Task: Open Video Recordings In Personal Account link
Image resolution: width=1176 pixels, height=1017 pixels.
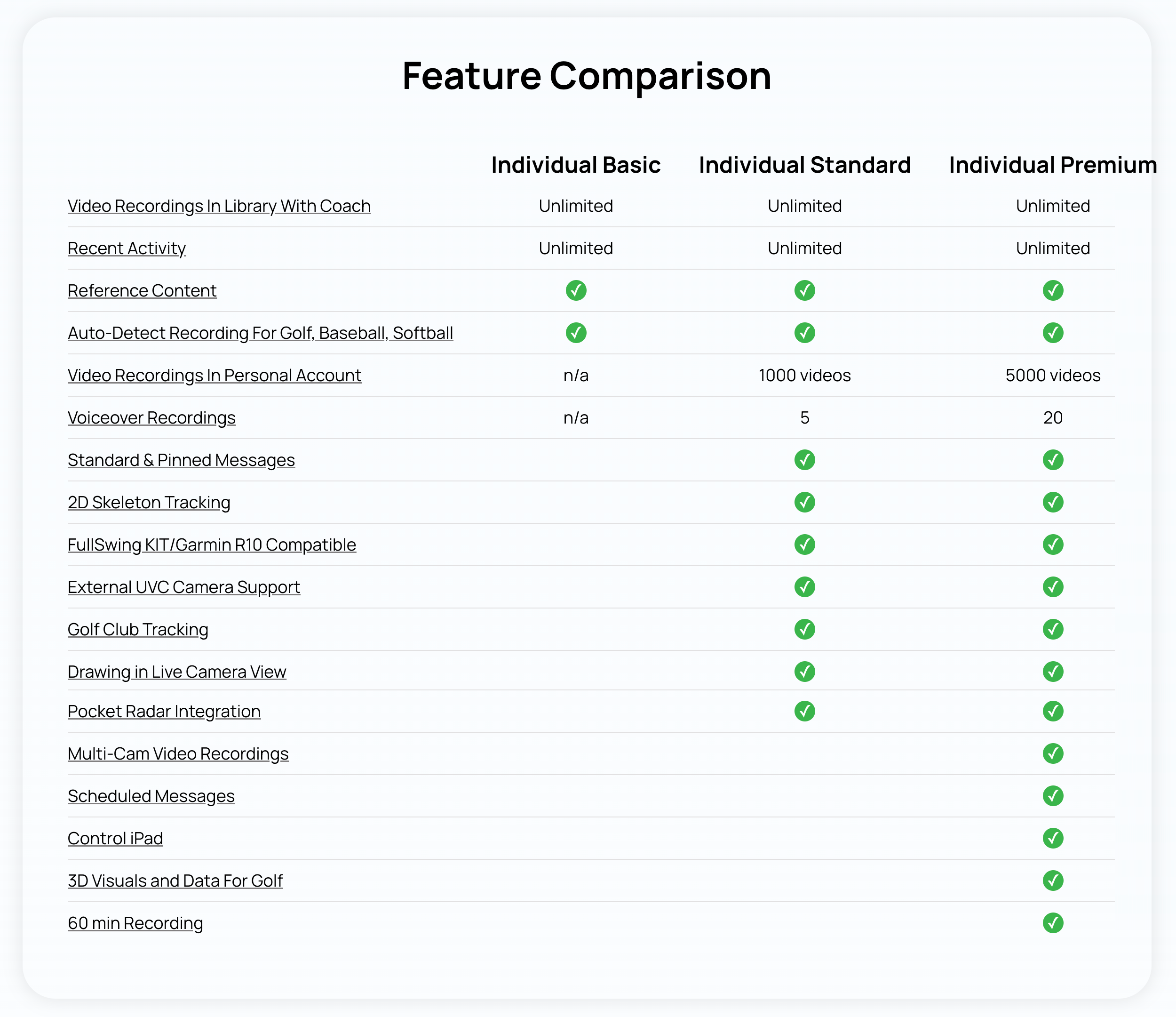Action: [x=215, y=376]
